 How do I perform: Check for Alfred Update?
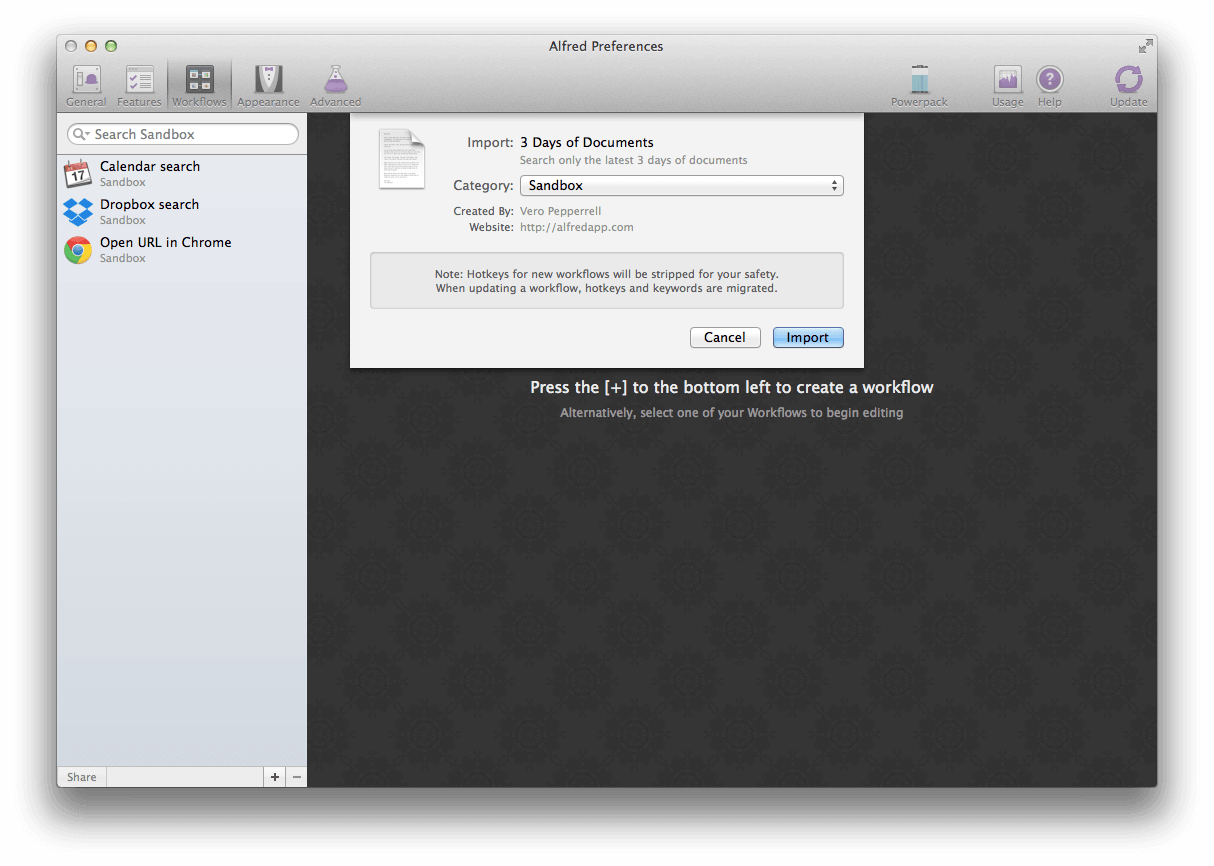point(1128,84)
